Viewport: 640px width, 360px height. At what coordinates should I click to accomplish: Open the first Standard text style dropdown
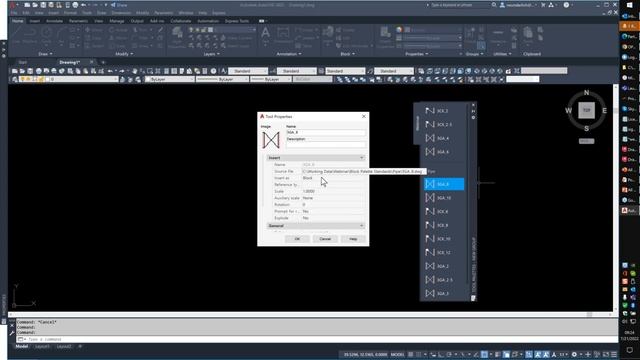[248, 71]
